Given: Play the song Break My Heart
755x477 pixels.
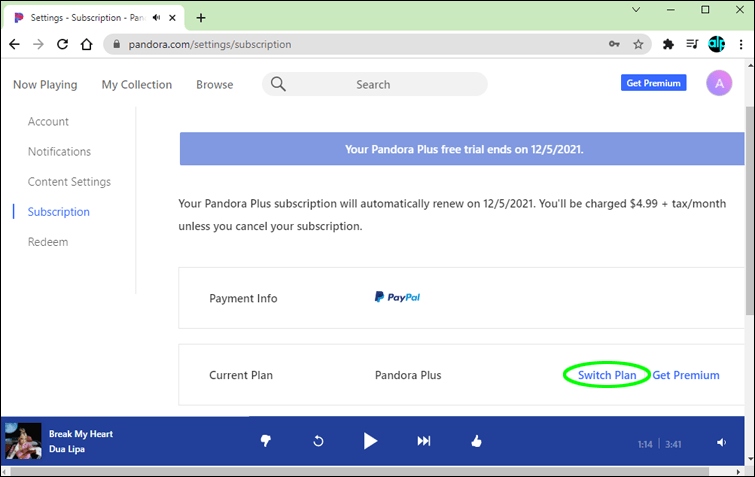Looking at the screenshot, I should coord(370,440).
